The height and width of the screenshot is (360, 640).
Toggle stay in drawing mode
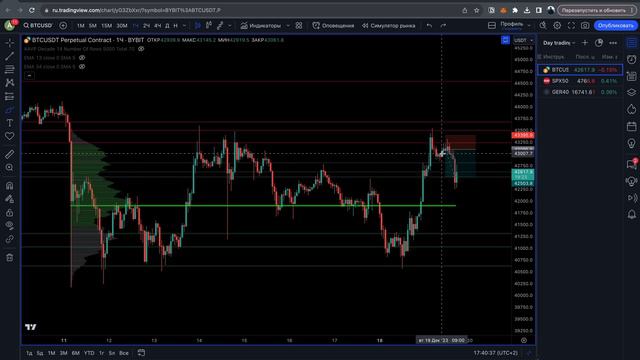click(x=9, y=199)
